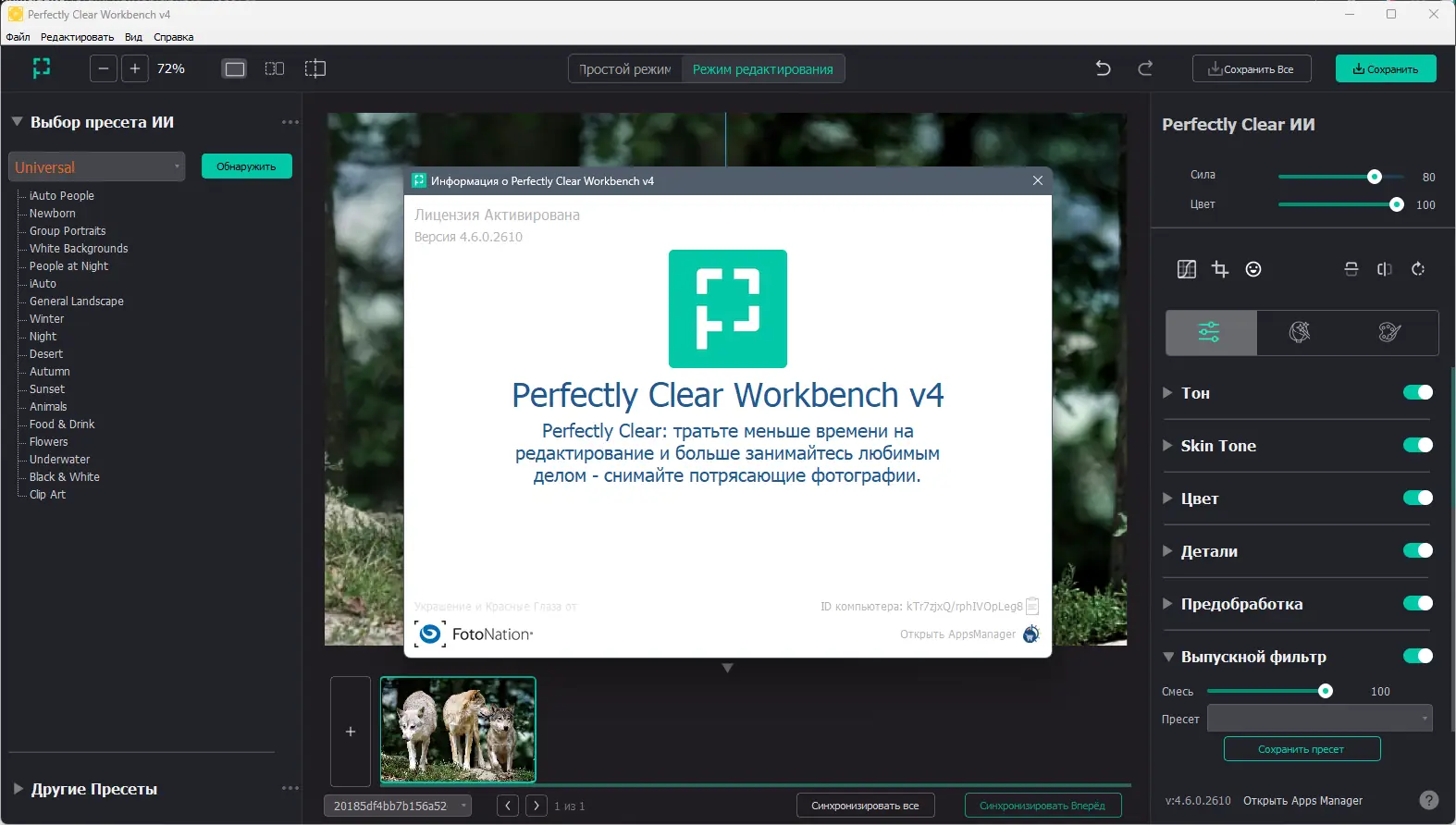Switch to Режим редактирования tab
This screenshot has height=825, width=1456.
pos(763,68)
